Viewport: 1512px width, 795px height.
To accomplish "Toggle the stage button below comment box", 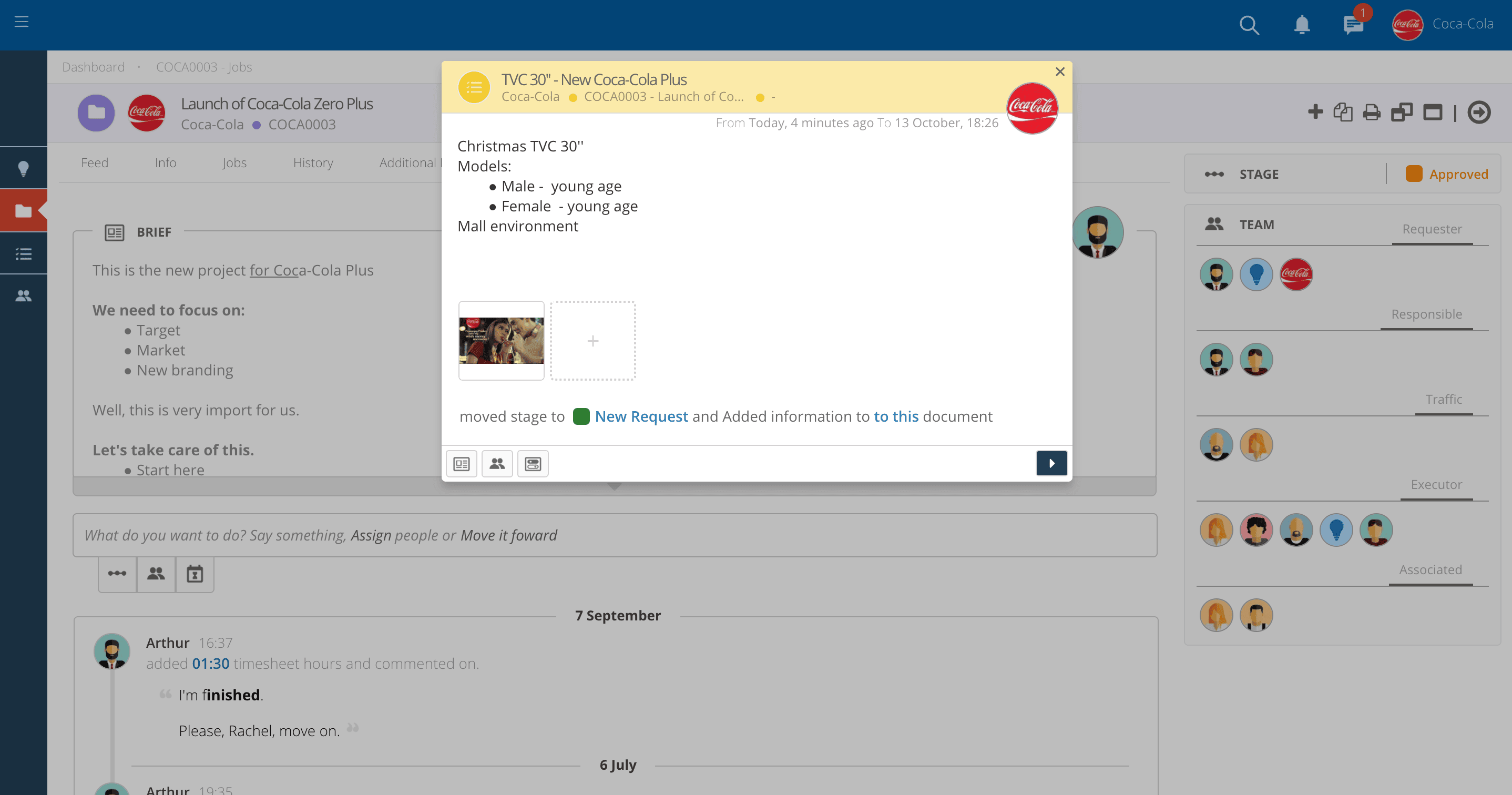I will [x=117, y=573].
